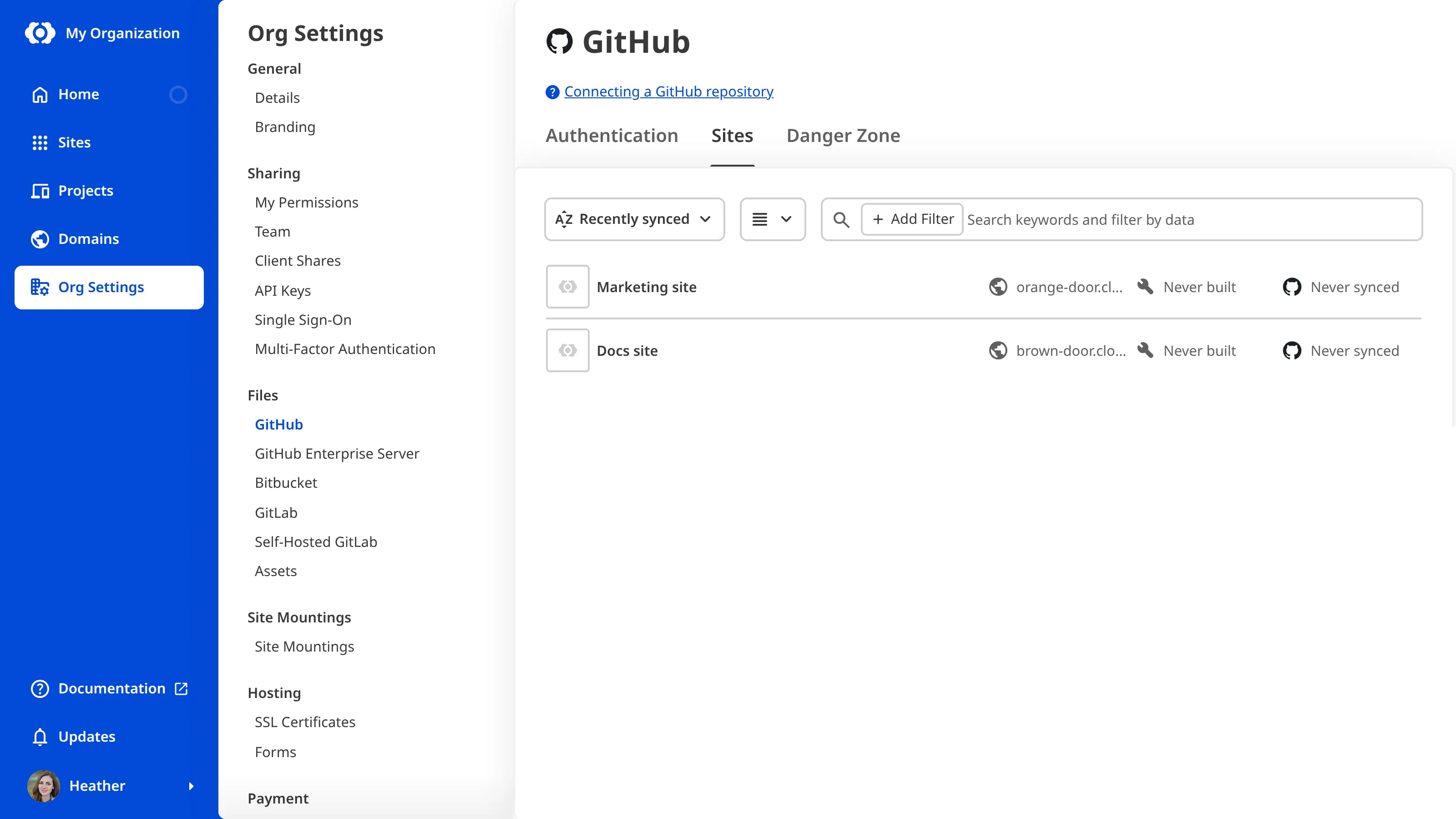
Task: Click the CloudCannon logo beside My Organization
Action: coord(40,33)
